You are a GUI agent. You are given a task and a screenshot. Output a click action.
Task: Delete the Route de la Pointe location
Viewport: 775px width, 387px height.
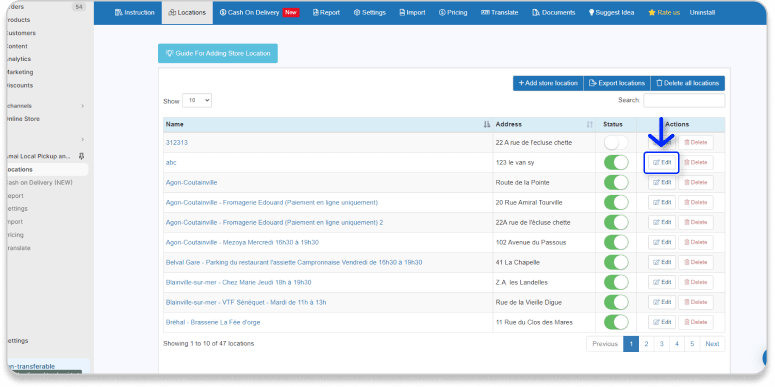click(695, 182)
